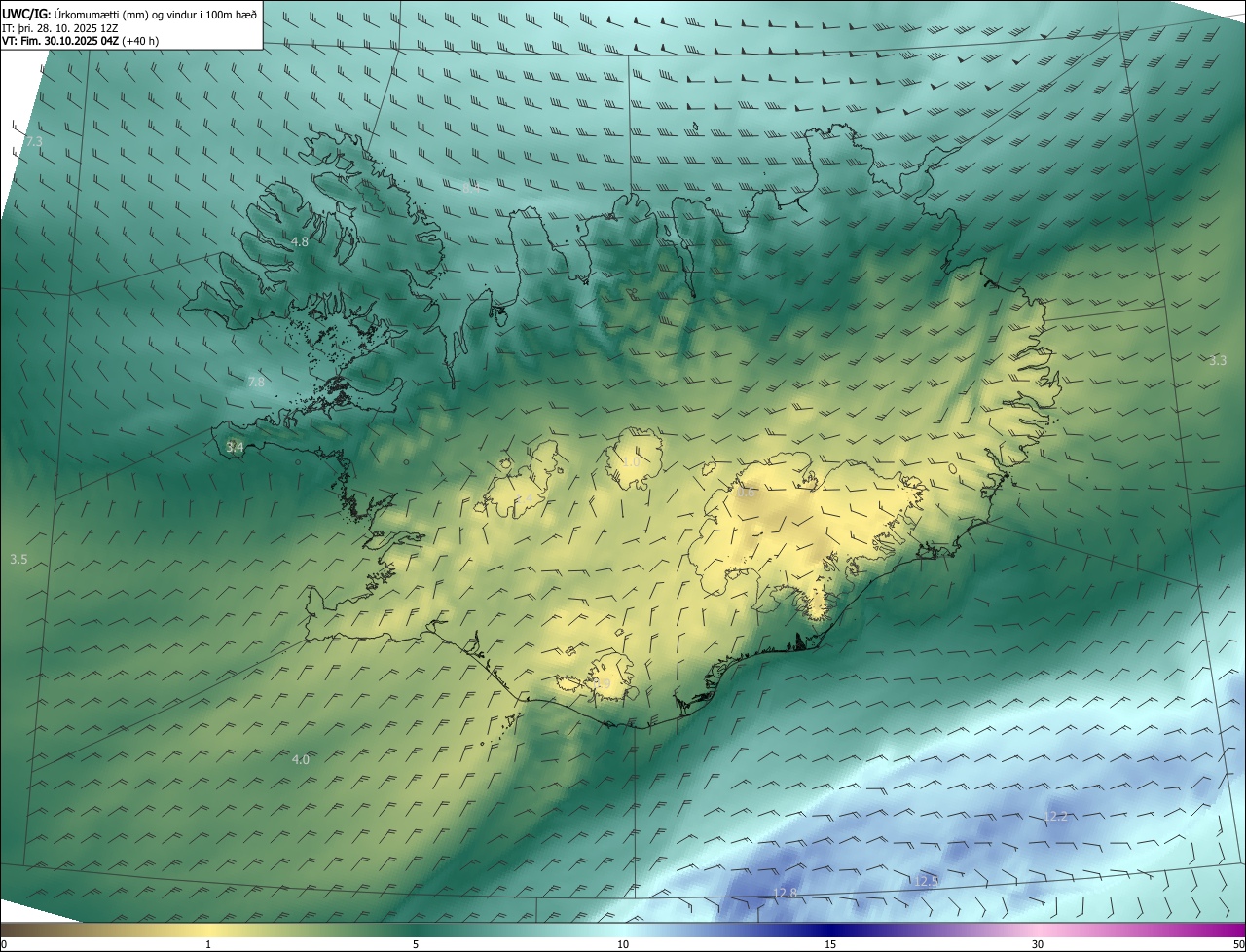
Task: Click the 15 label on the color scale
Action: (830, 944)
